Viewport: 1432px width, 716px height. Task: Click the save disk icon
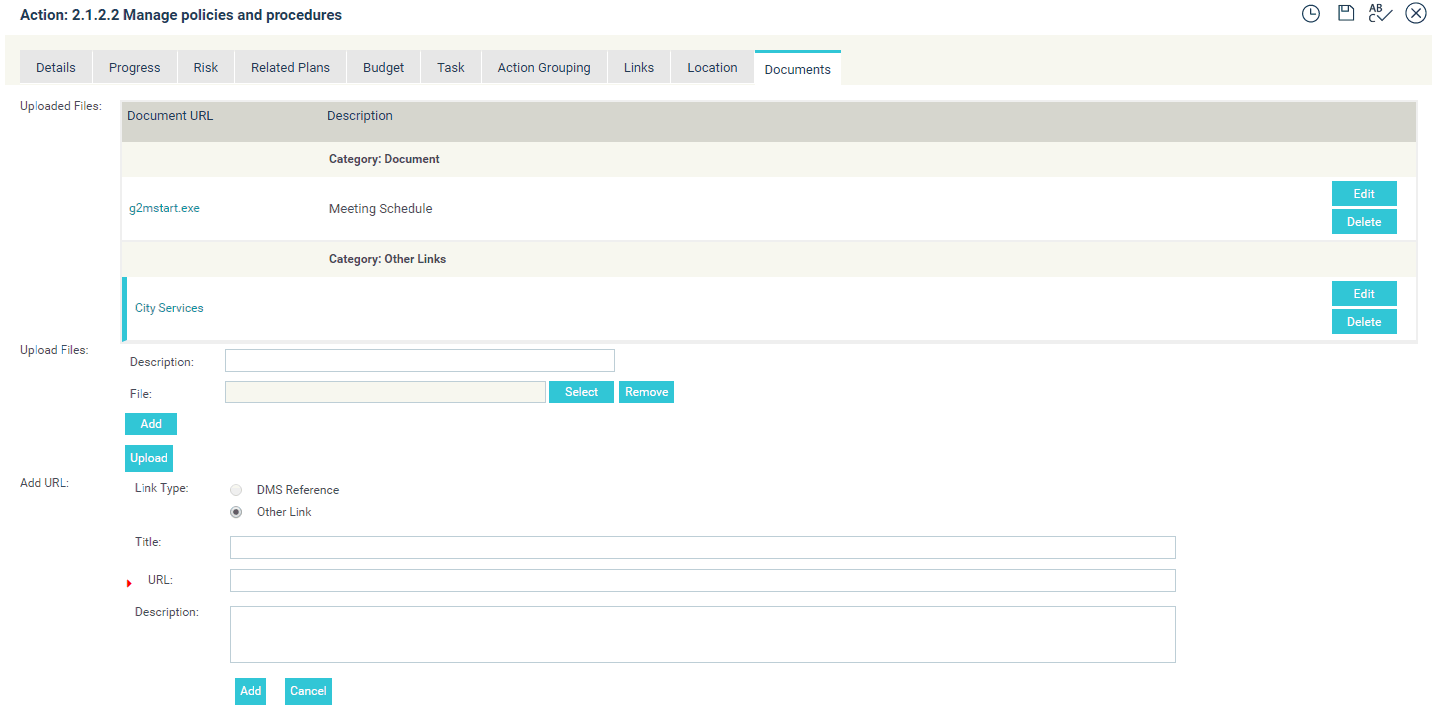point(1346,13)
